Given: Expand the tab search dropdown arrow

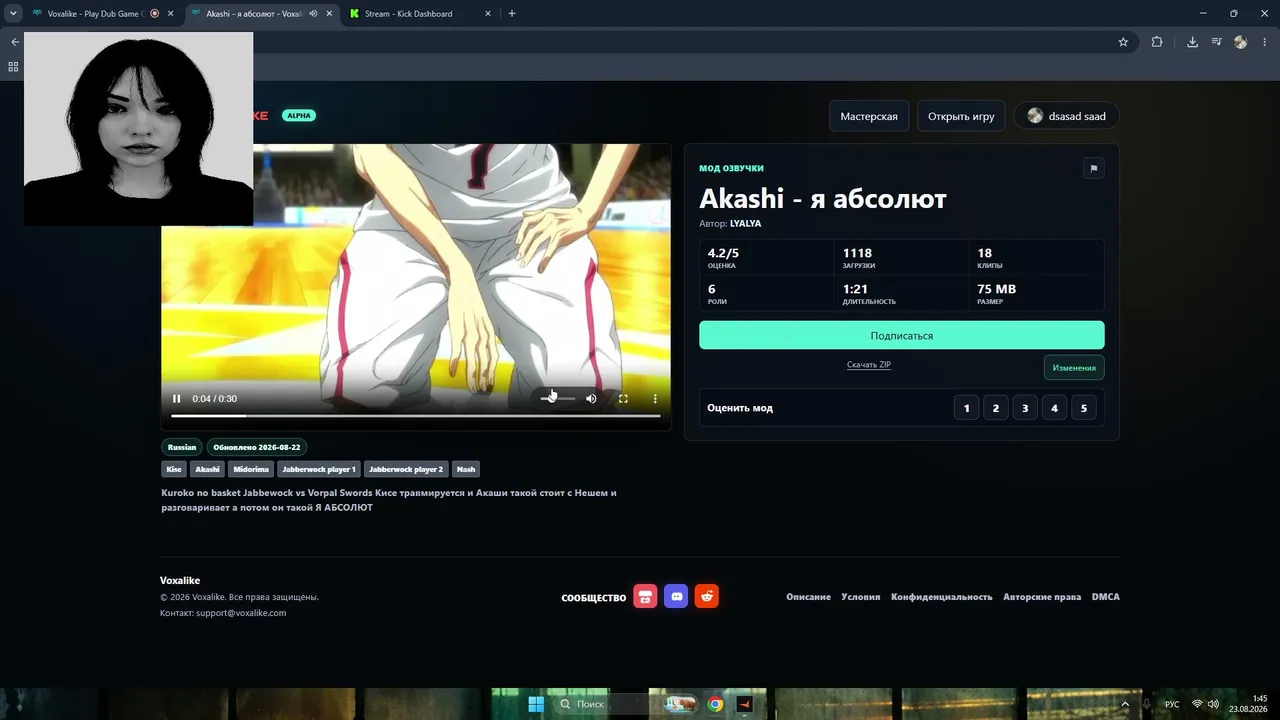Looking at the screenshot, I should click(x=13, y=14).
